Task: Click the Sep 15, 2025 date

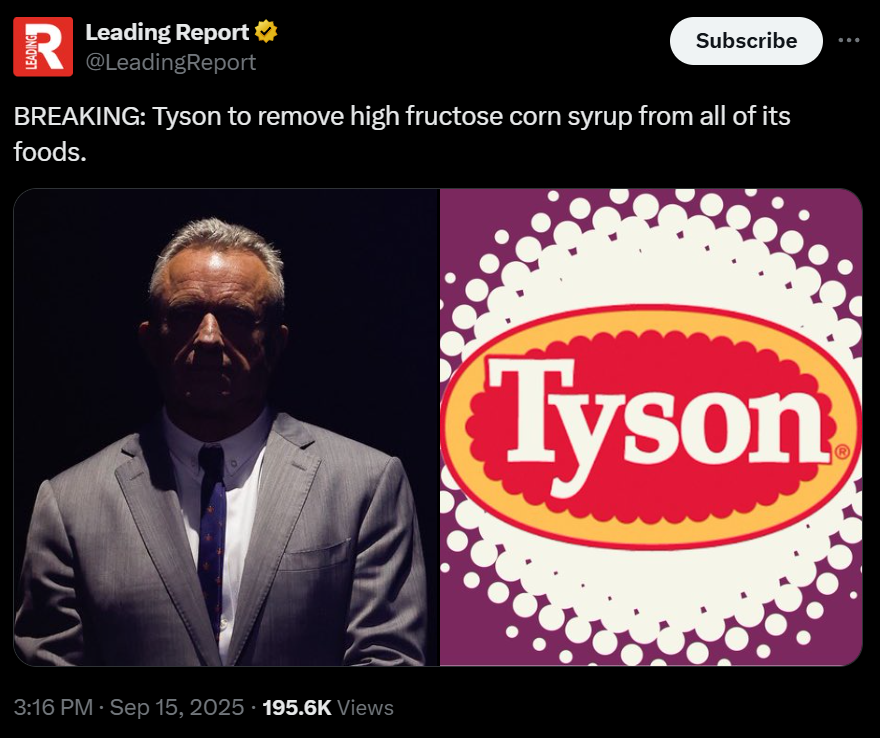Action: coord(177,707)
